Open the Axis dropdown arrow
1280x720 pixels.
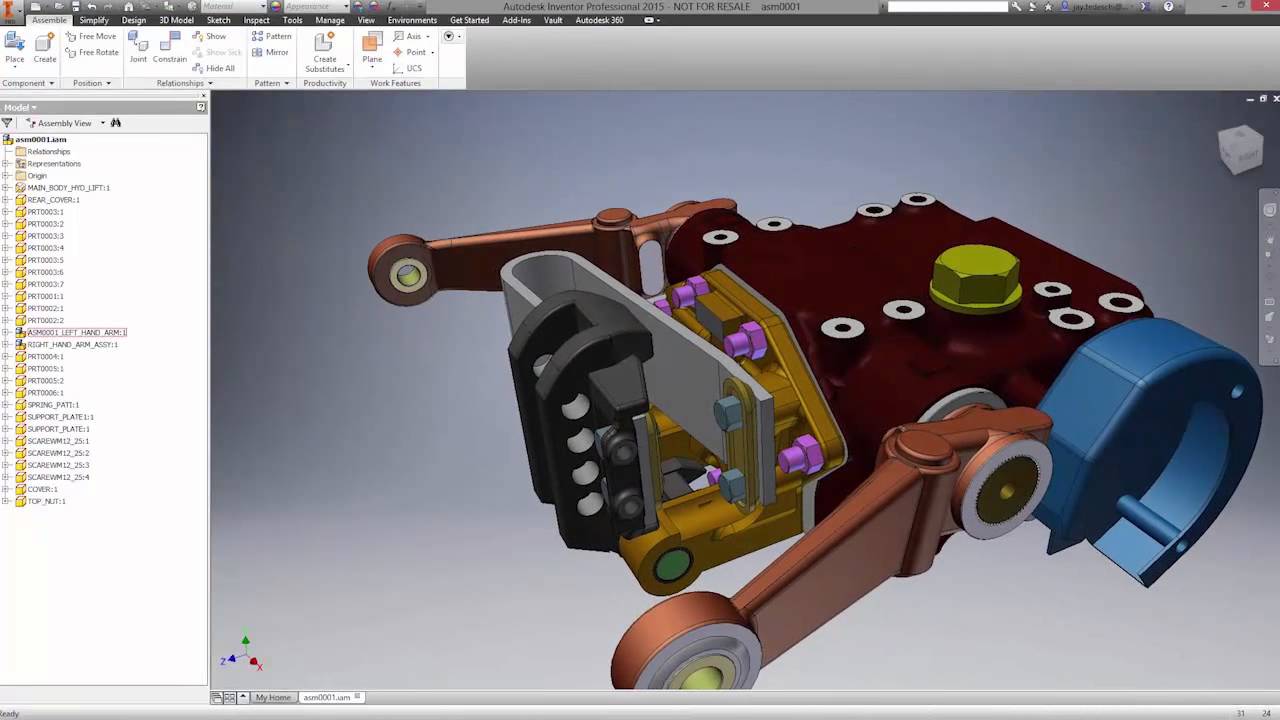coord(428,36)
